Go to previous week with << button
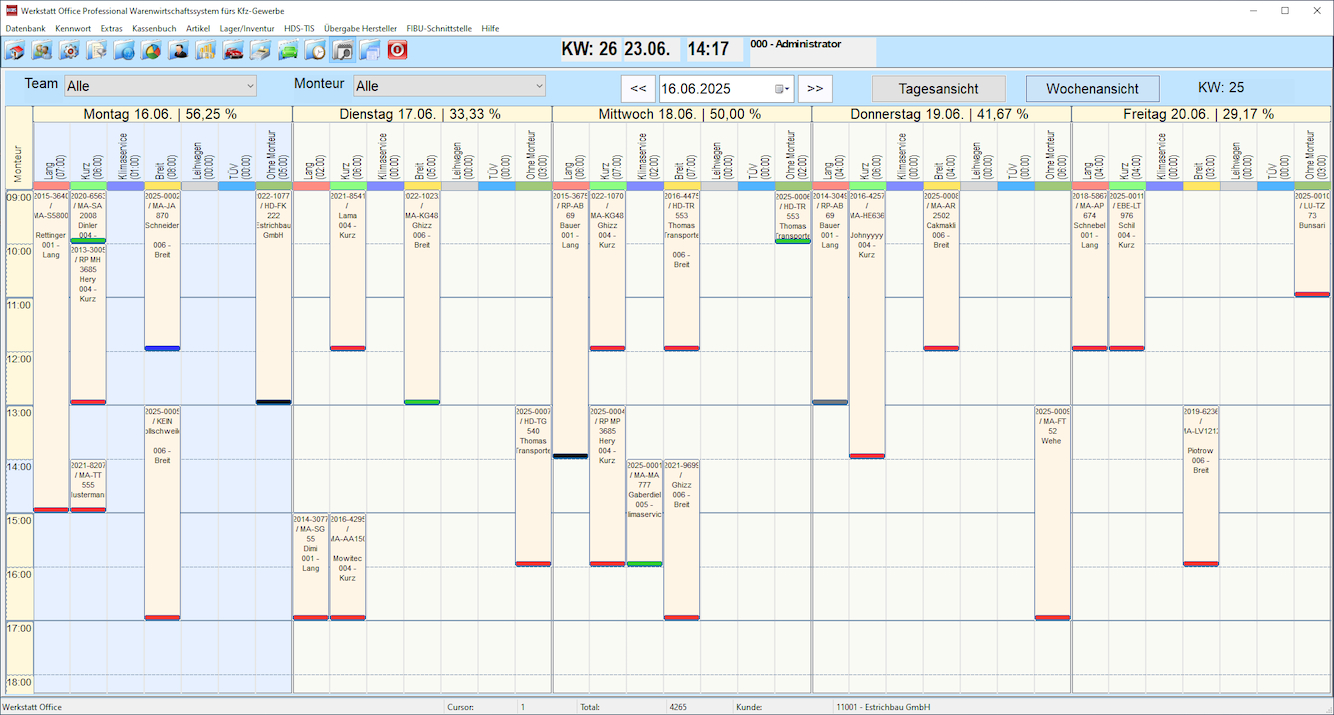The width and height of the screenshot is (1334, 715). pyautogui.click(x=638, y=89)
